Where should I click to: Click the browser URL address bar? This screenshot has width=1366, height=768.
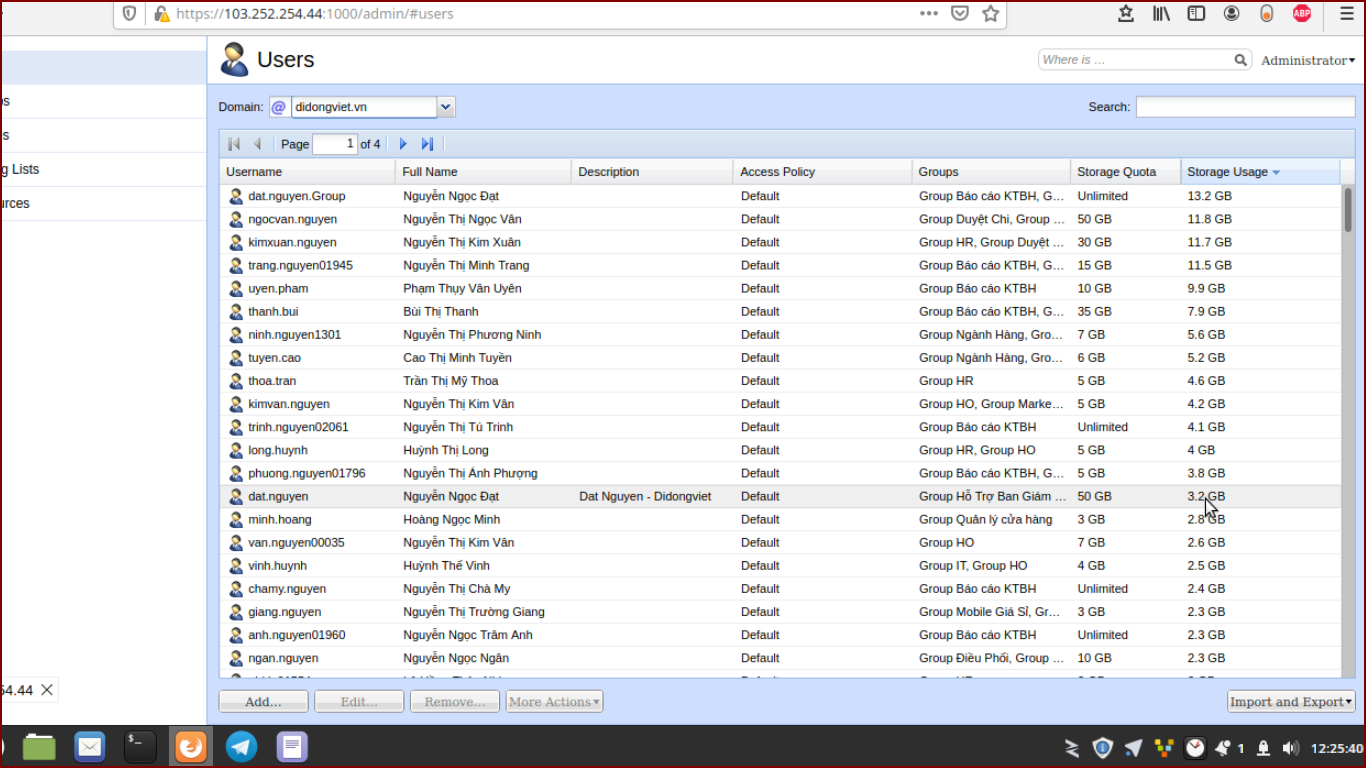(x=540, y=14)
